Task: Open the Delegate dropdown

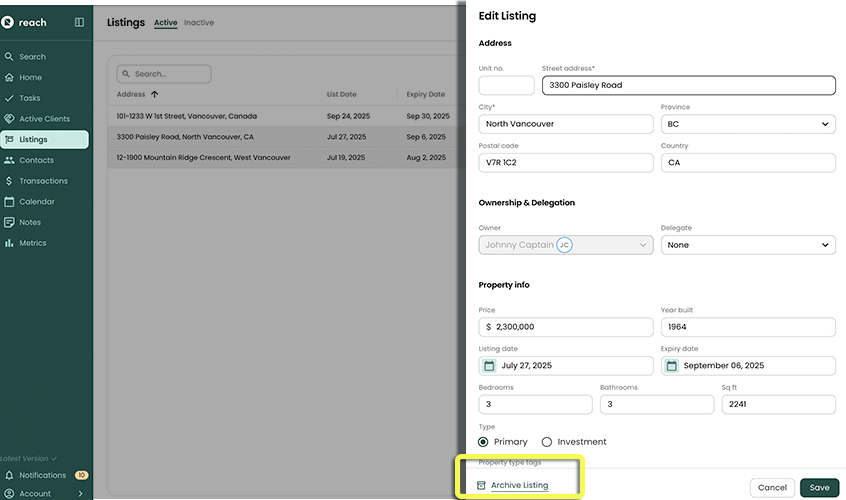Action: click(x=747, y=245)
